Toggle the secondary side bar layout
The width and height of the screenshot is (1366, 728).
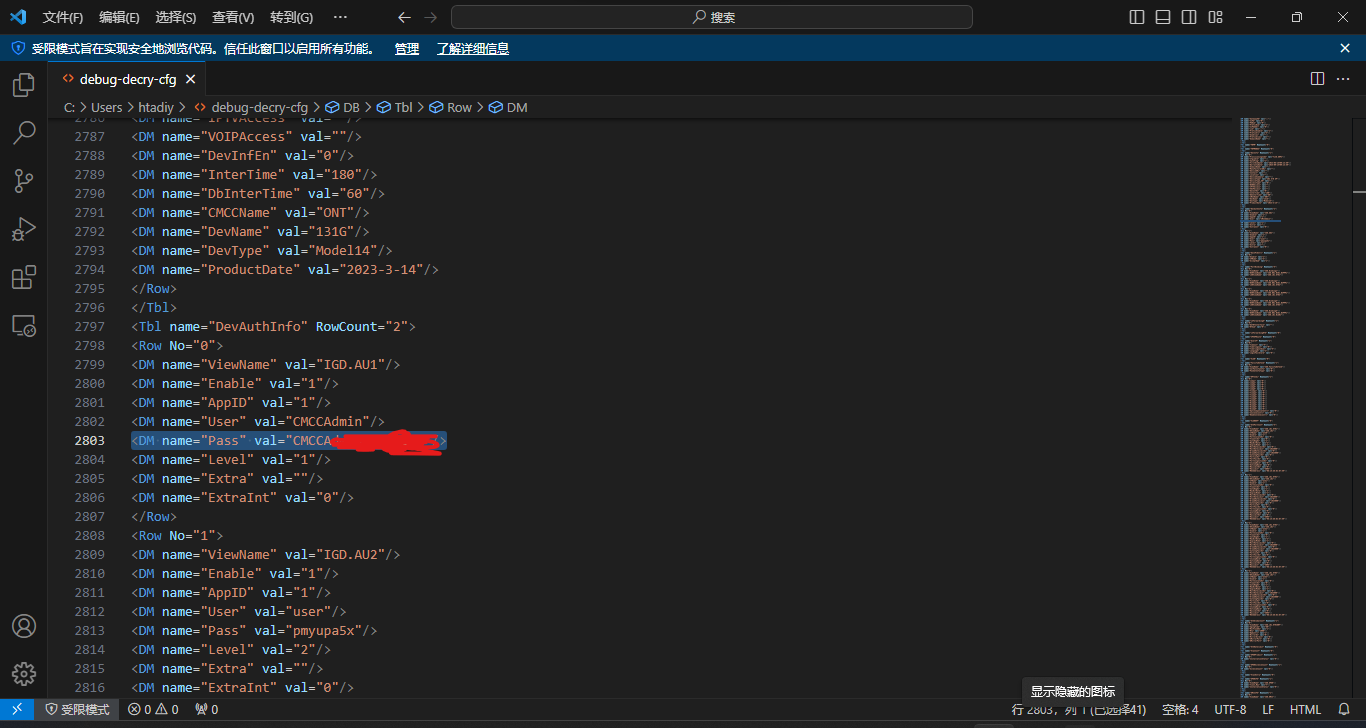point(1189,17)
